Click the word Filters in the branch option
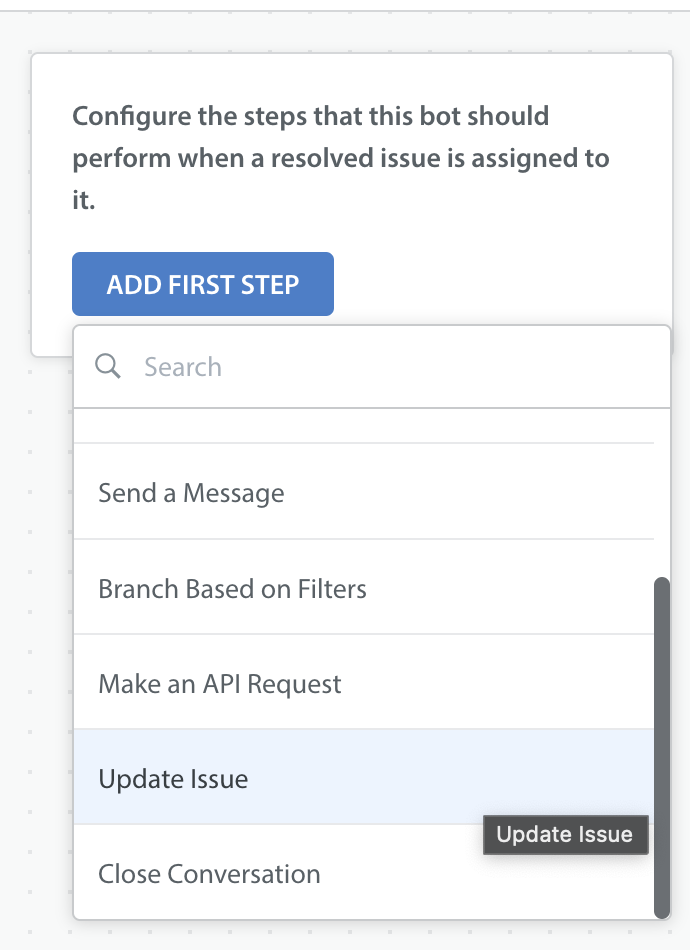Screen dimensions: 690x950 tap(332, 589)
